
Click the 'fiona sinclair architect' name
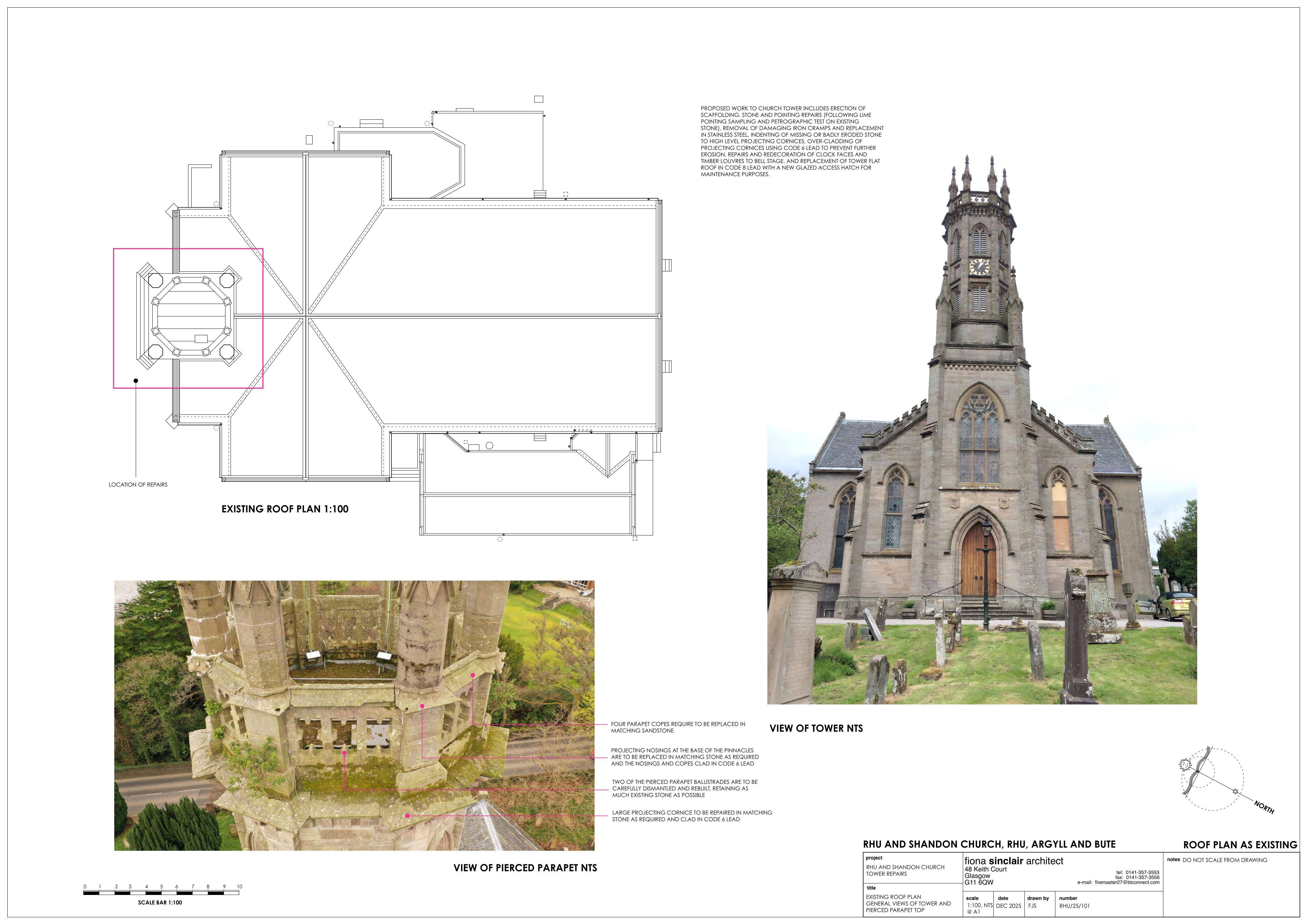(x=1014, y=861)
